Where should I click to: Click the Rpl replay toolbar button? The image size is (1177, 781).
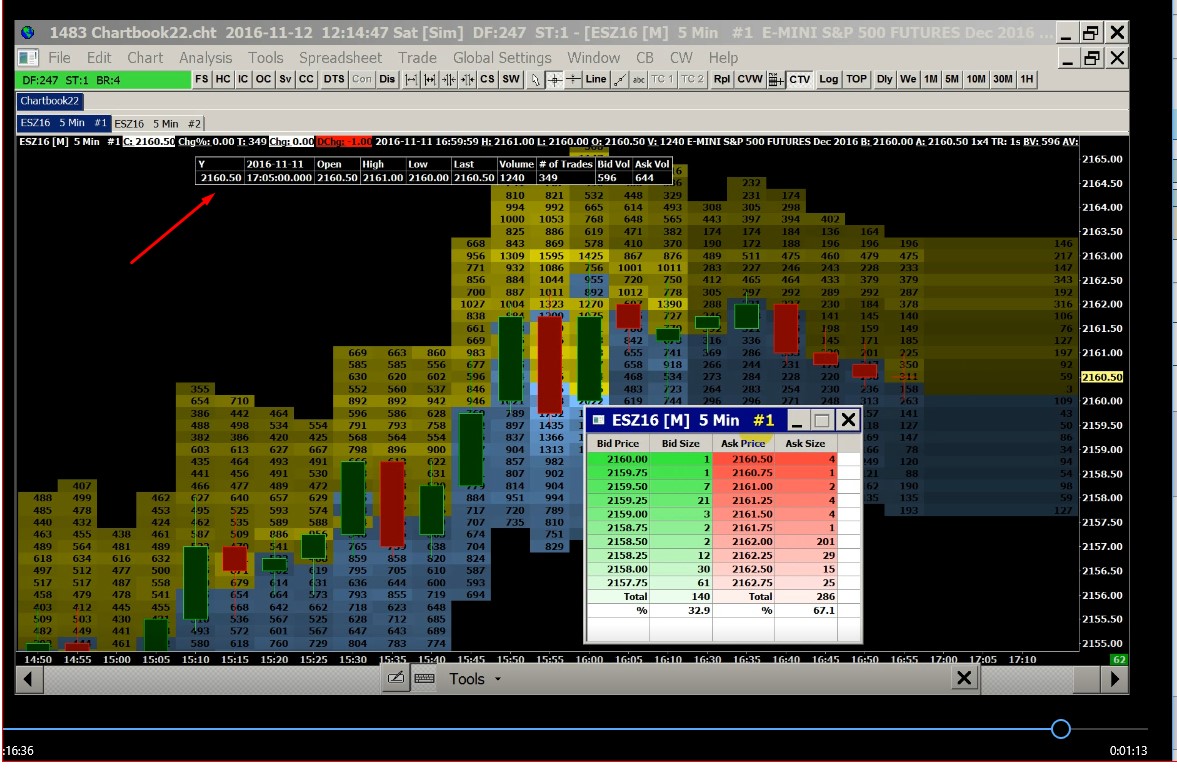[721, 80]
